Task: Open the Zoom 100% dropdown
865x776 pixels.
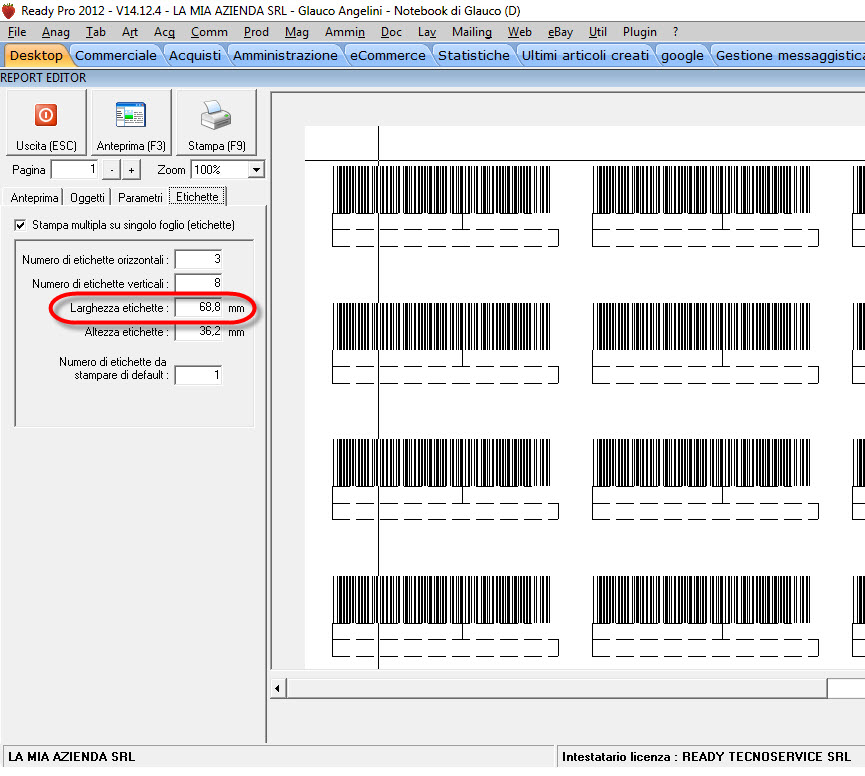Action: click(256, 170)
